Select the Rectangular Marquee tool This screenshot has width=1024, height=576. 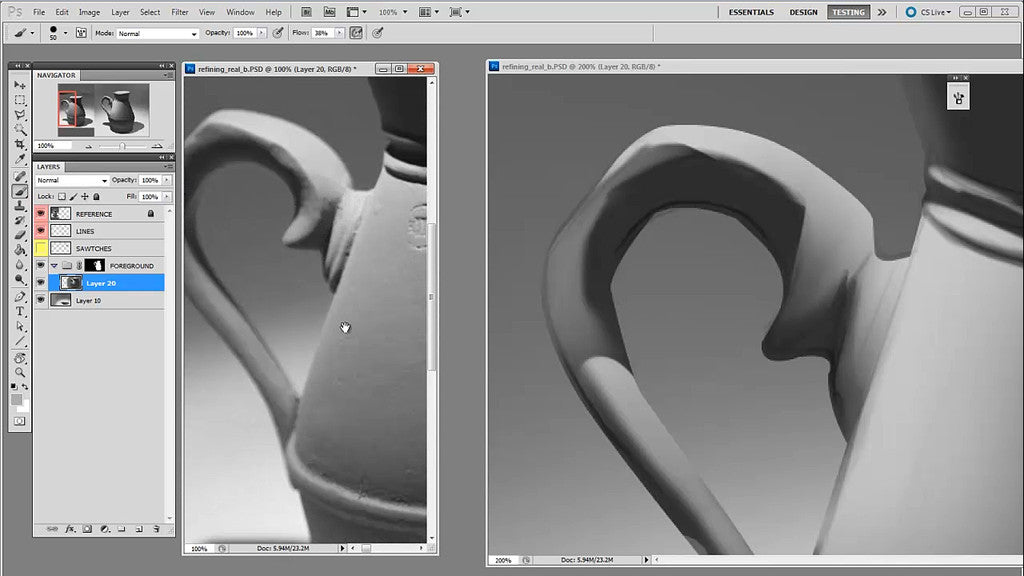coord(20,100)
